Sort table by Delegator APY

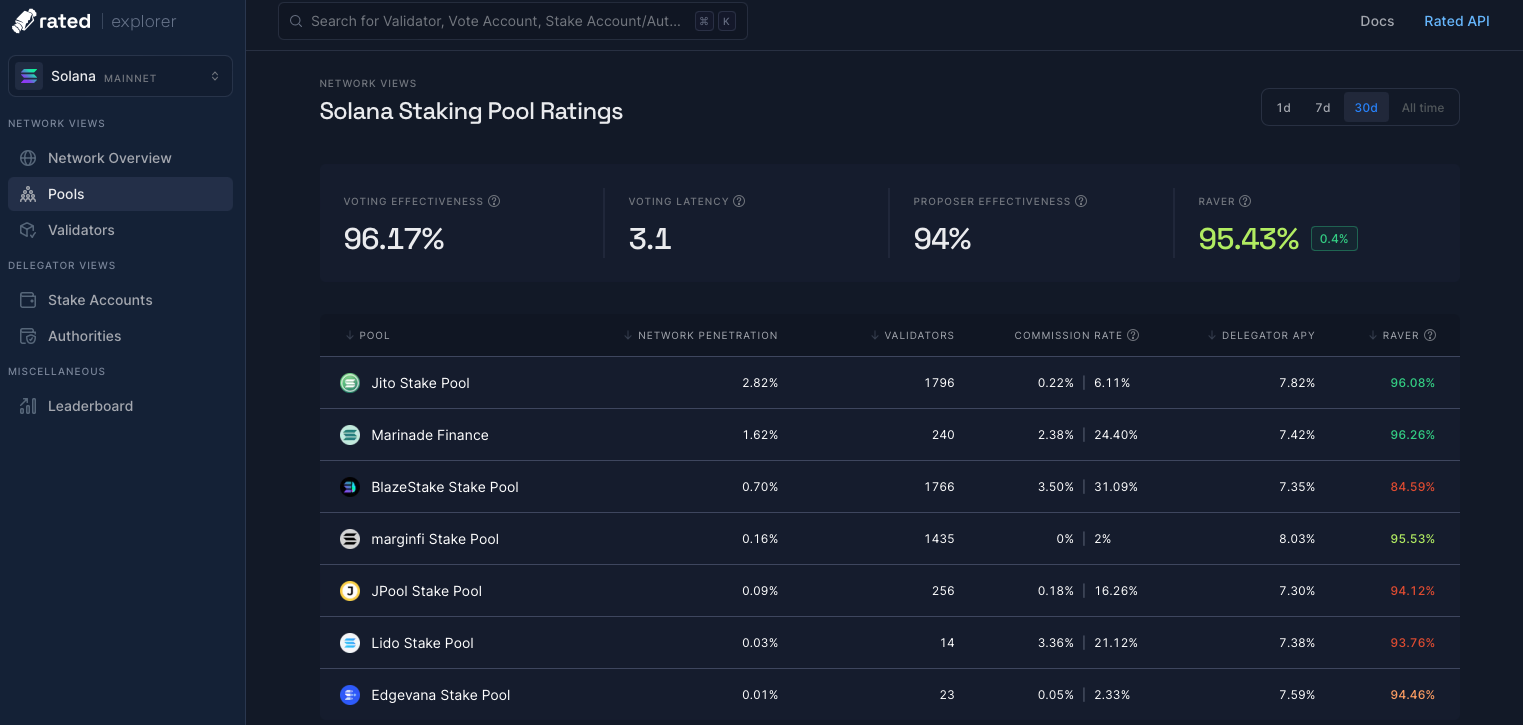[x=1261, y=335]
